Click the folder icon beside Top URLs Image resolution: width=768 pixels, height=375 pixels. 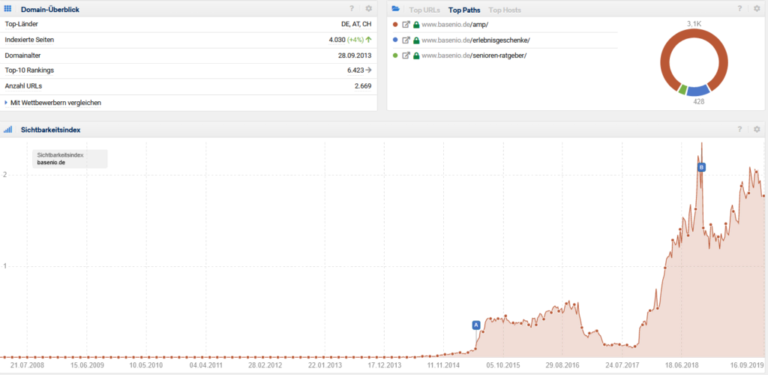[x=396, y=9]
